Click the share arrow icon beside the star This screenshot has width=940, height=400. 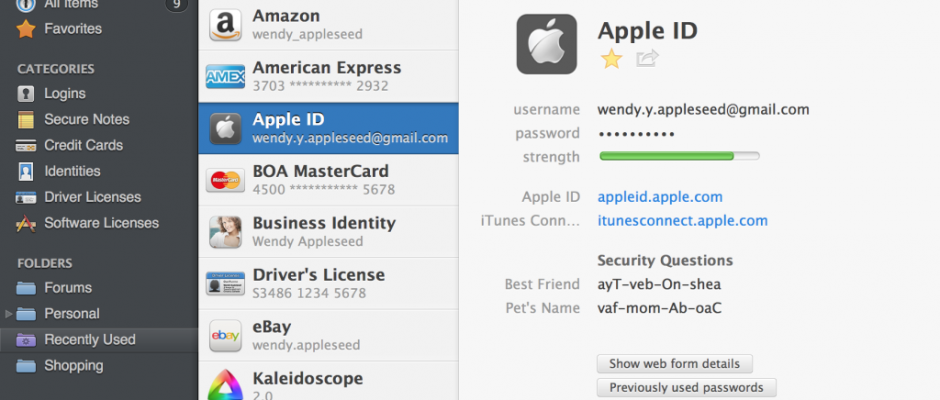pos(647,59)
